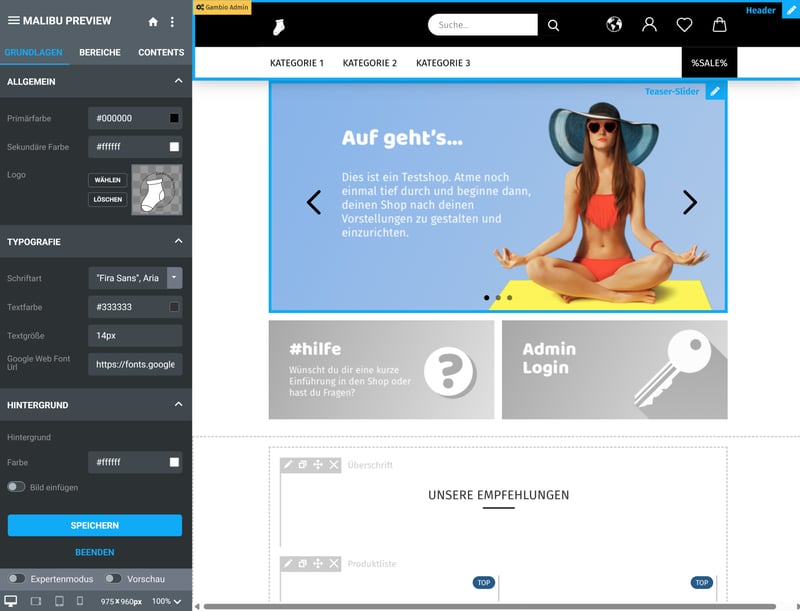Click the Unsere Empfehlungen heading
The width and height of the screenshot is (800, 611).
pos(498,495)
